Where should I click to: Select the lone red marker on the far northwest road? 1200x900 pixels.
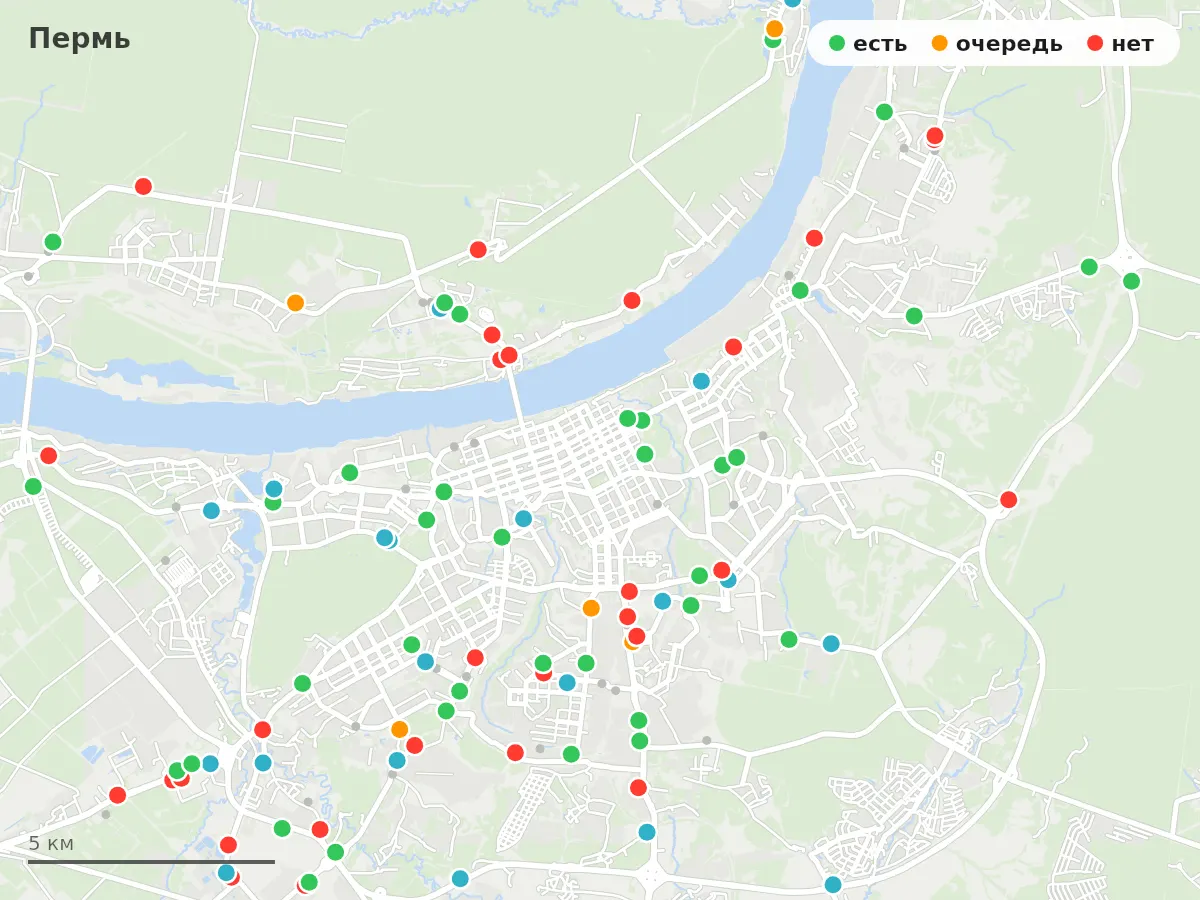(143, 186)
